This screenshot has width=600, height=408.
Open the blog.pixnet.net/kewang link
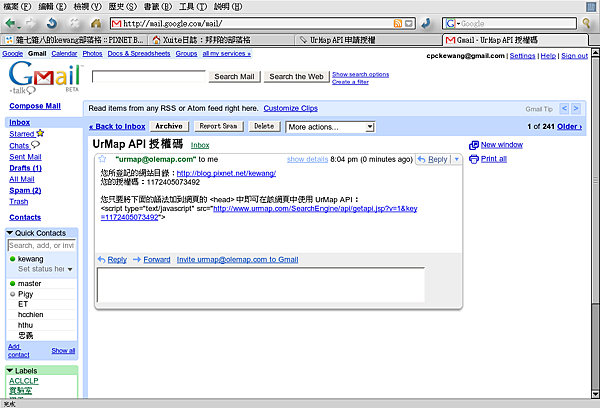(226, 173)
